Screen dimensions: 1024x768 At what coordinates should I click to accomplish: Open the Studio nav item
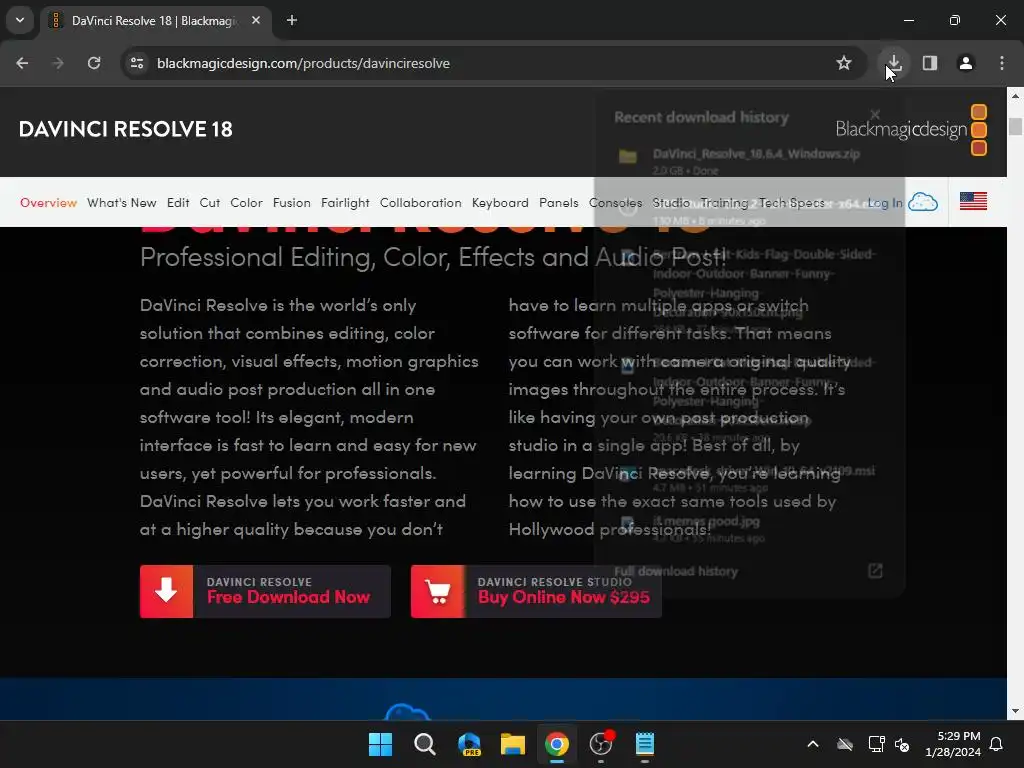[671, 203]
